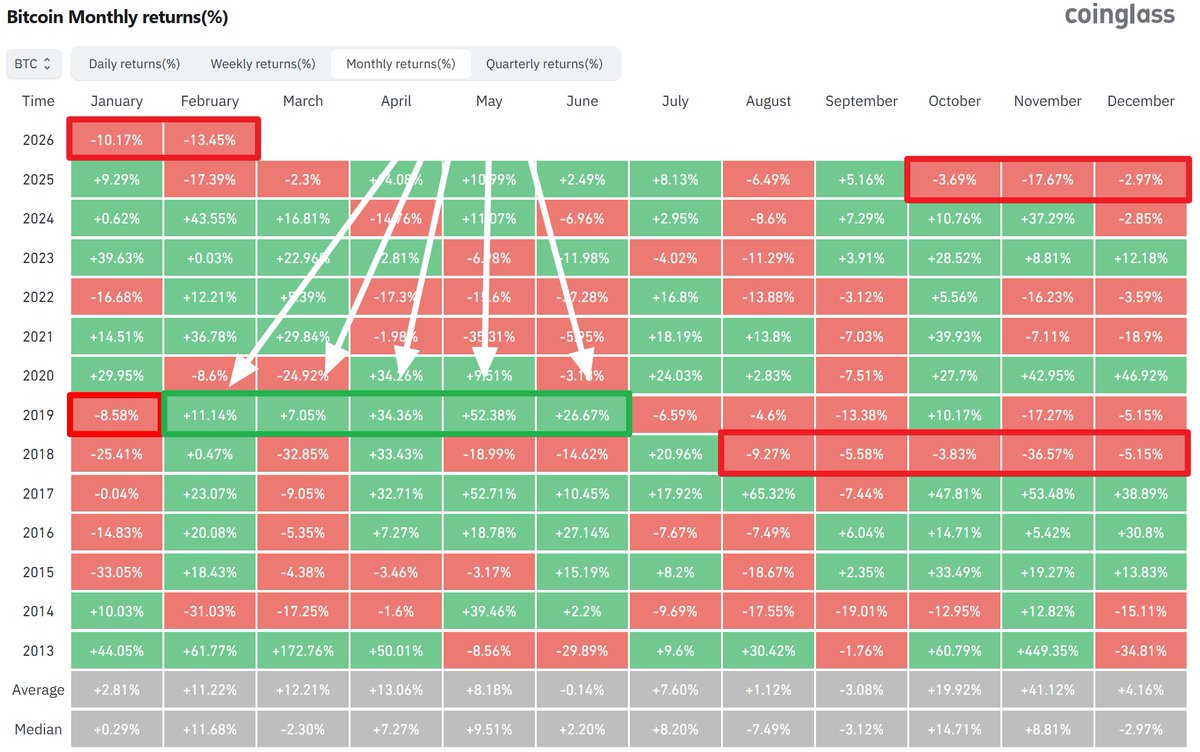Click the coinglass logo
This screenshot has height=752, width=1200.
click(1120, 16)
